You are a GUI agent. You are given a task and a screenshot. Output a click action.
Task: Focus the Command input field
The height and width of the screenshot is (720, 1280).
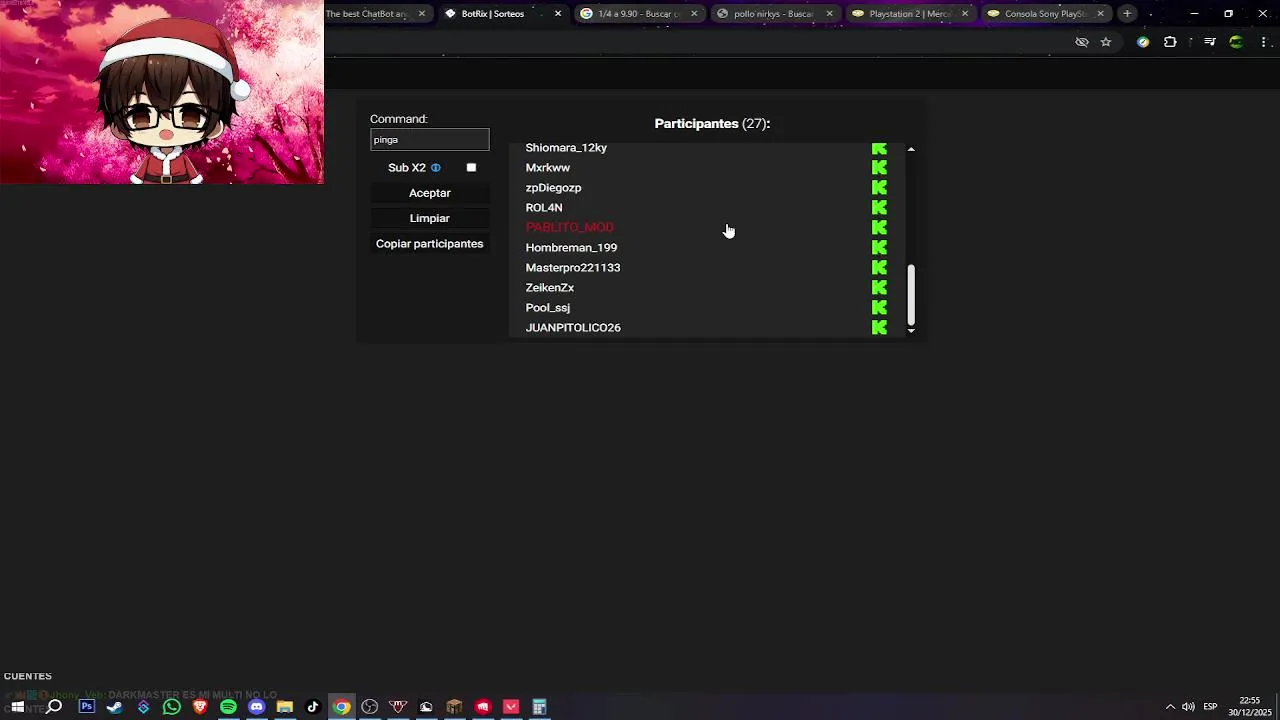430,140
